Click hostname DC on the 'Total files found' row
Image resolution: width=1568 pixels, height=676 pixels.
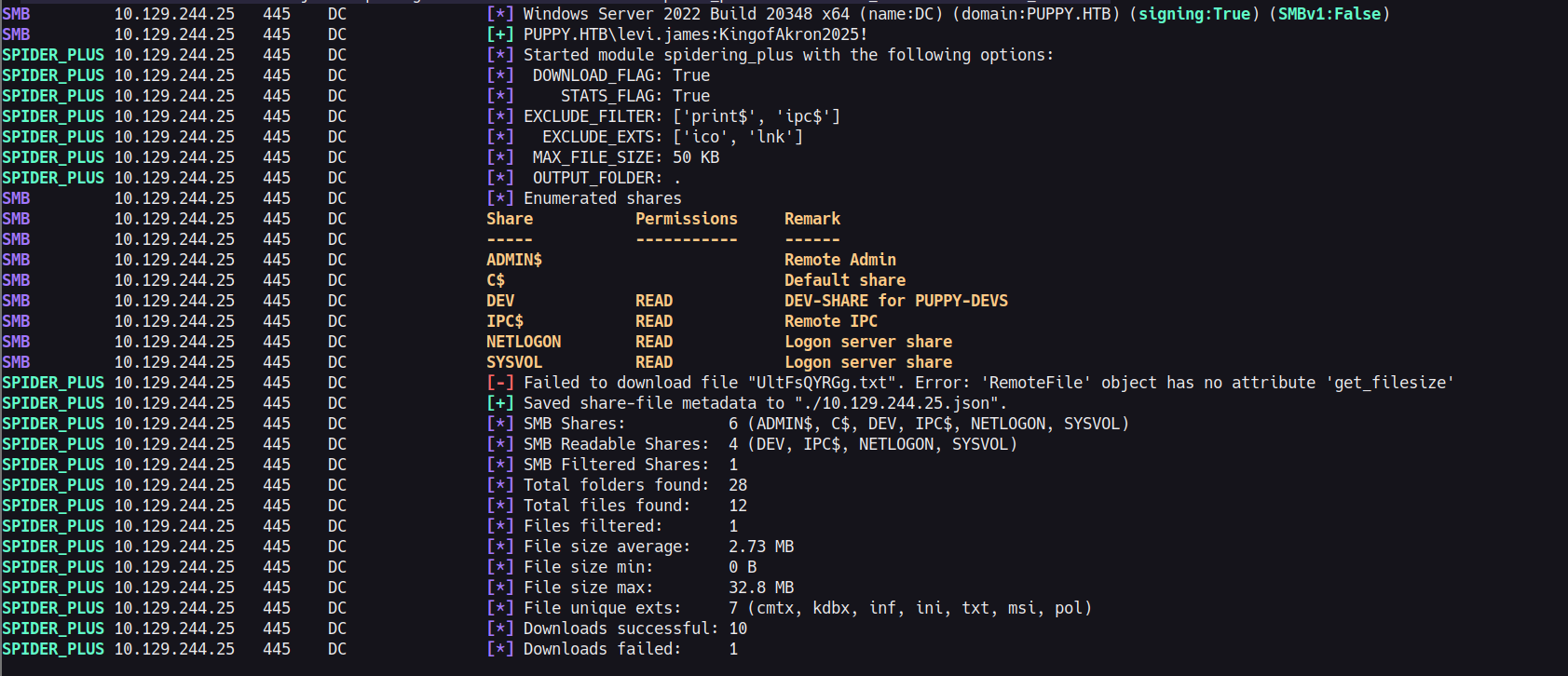point(337,506)
